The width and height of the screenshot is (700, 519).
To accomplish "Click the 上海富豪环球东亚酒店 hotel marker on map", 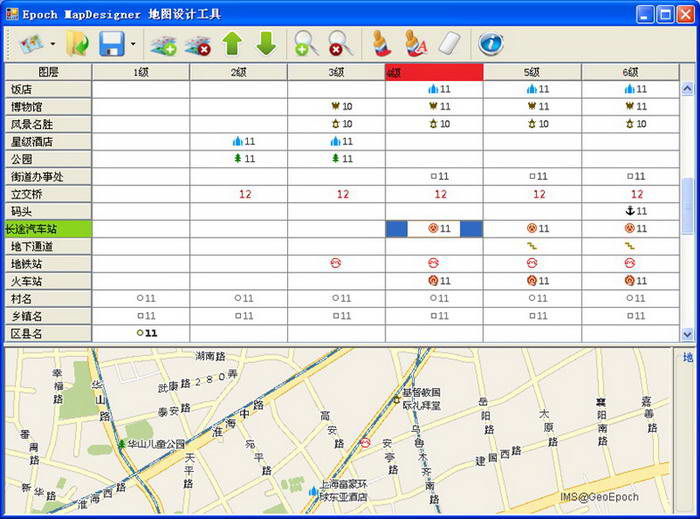I will coord(313,492).
